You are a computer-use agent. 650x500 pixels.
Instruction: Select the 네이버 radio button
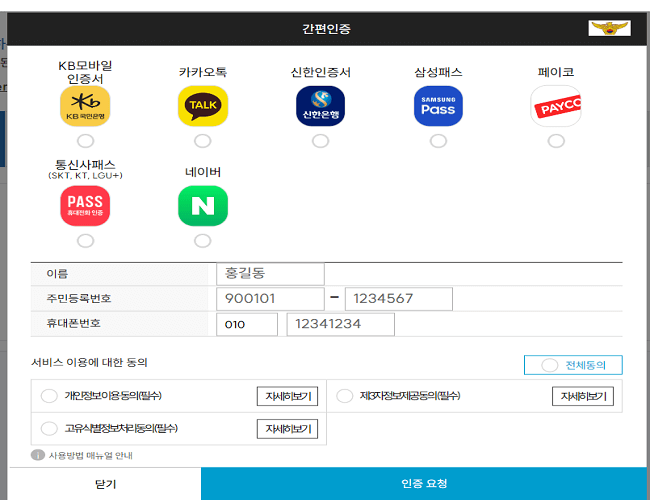203,241
